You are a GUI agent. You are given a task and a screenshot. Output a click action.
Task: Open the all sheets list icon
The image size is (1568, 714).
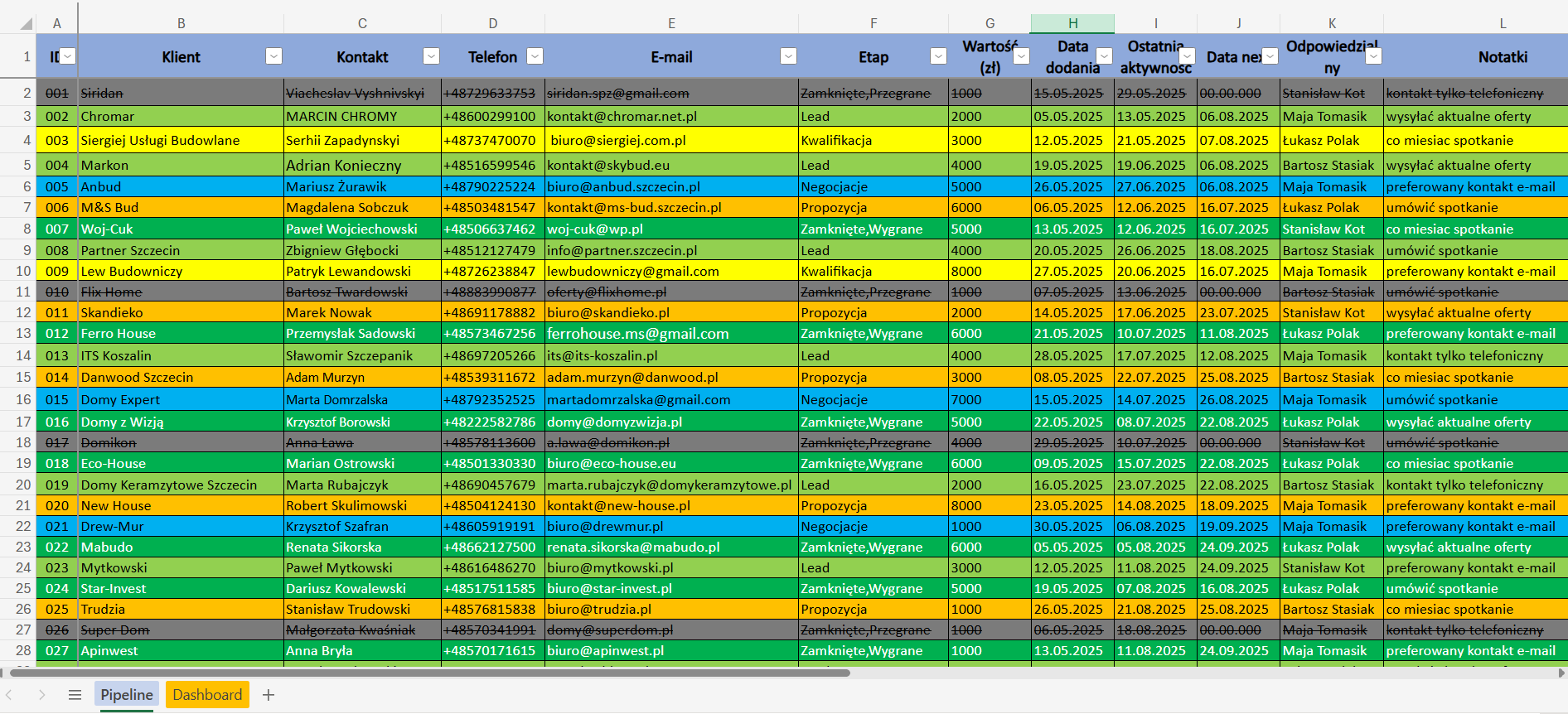[75, 695]
